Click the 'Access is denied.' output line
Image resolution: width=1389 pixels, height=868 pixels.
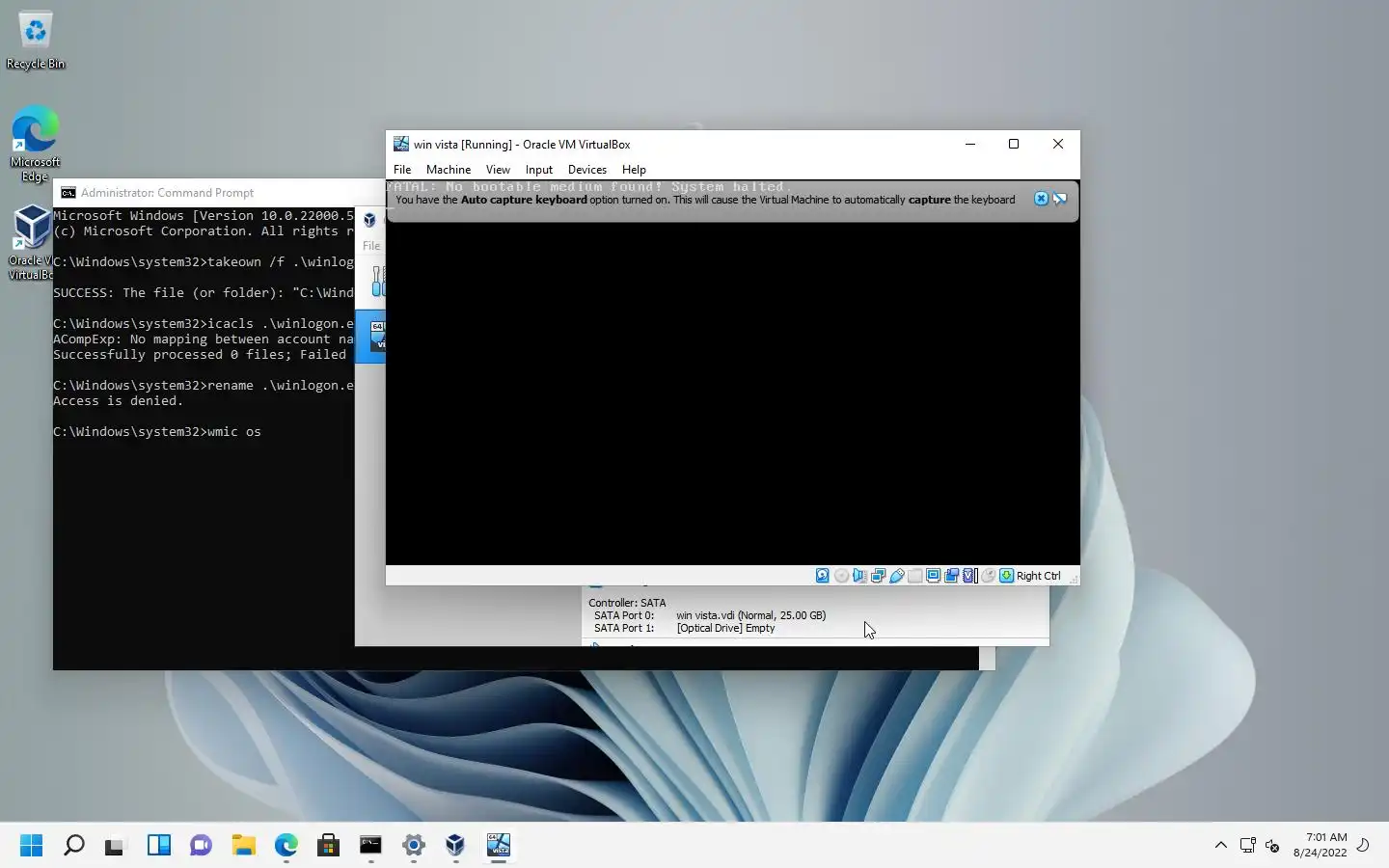(x=118, y=401)
